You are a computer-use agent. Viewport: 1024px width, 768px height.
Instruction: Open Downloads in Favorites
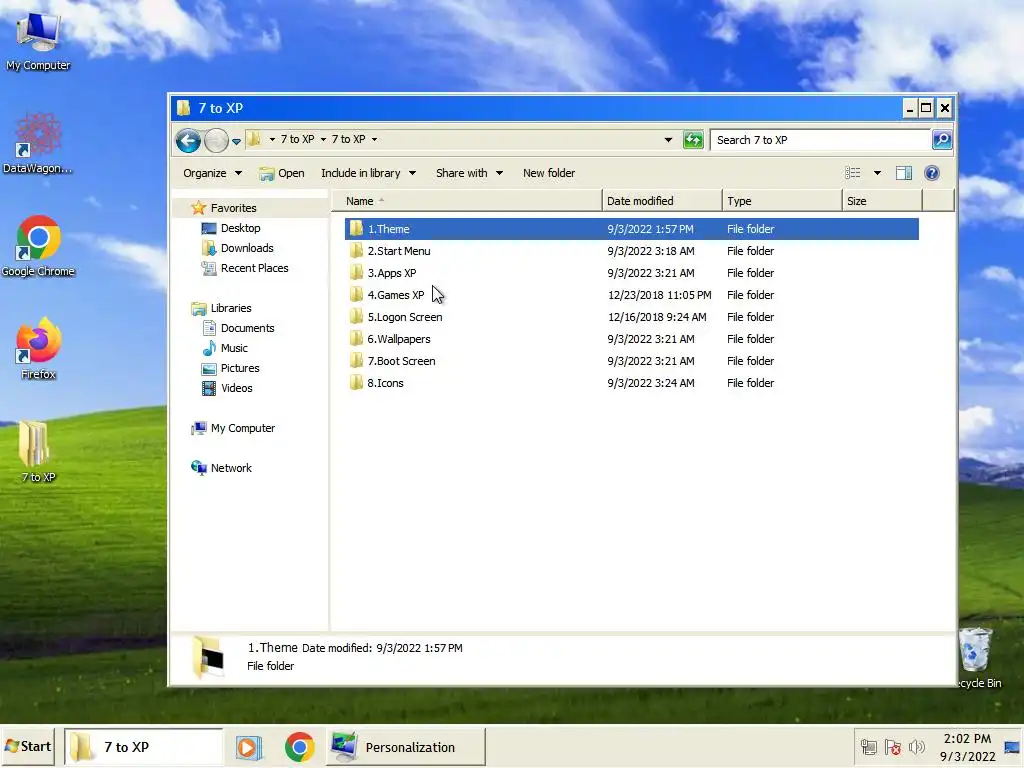point(247,248)
